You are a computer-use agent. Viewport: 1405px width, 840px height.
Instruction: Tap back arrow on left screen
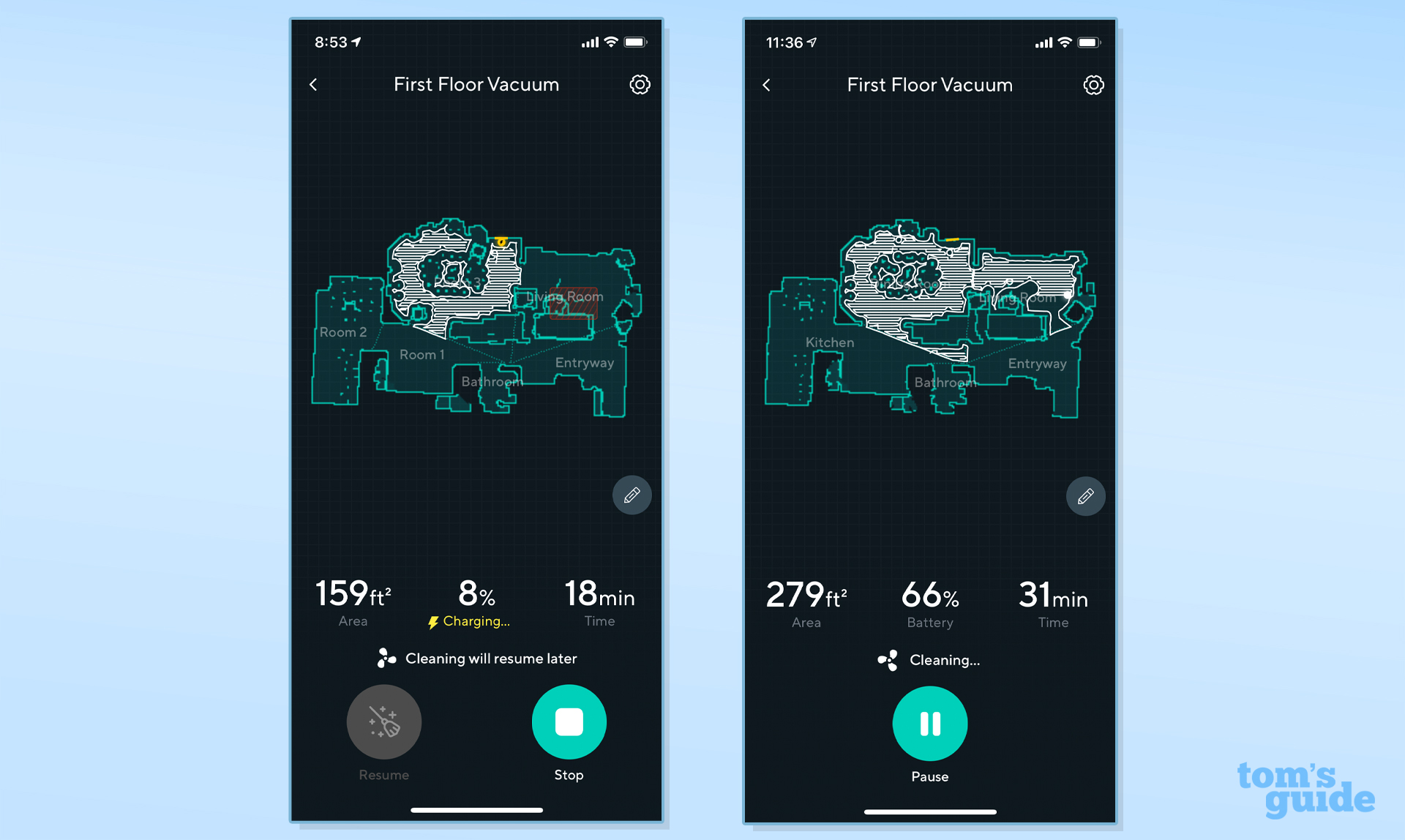pos(315,84)
